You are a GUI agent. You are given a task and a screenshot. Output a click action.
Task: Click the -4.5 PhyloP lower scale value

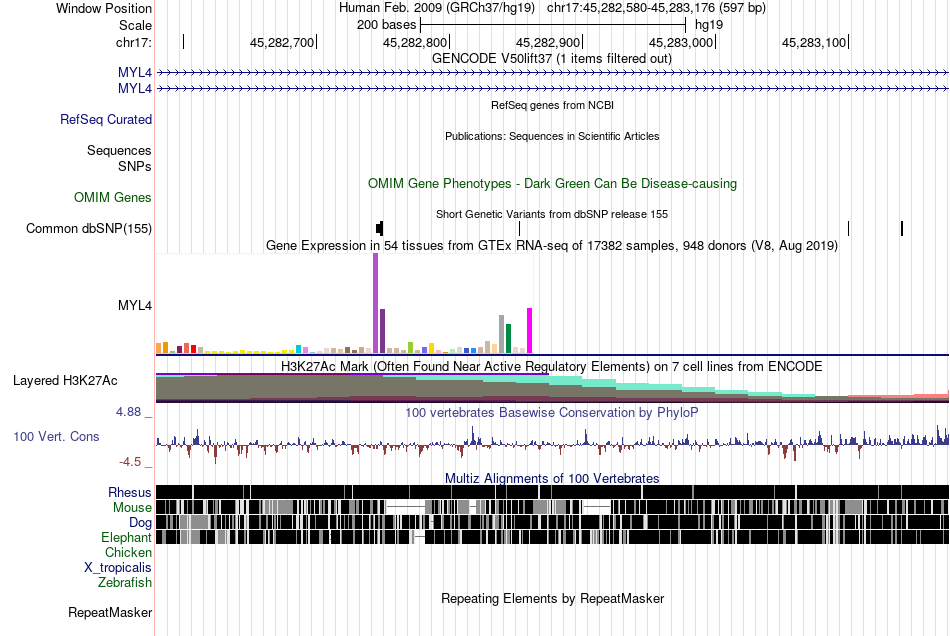(130, 462)
